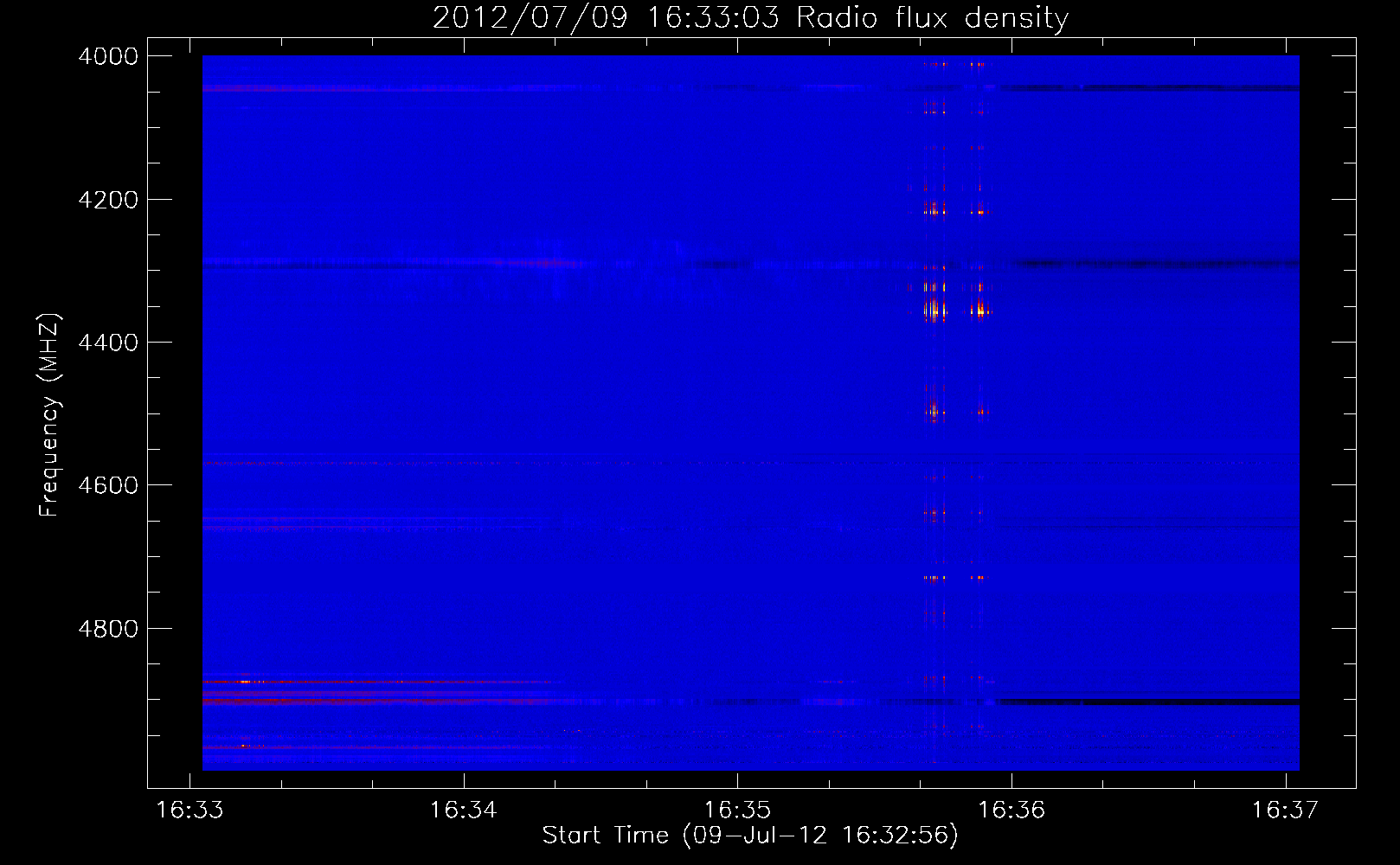Click the 'Start Time (09-Jul-12 16:32:56)' label
Screen dimensions: 1400x865
[x=750, y=836]
